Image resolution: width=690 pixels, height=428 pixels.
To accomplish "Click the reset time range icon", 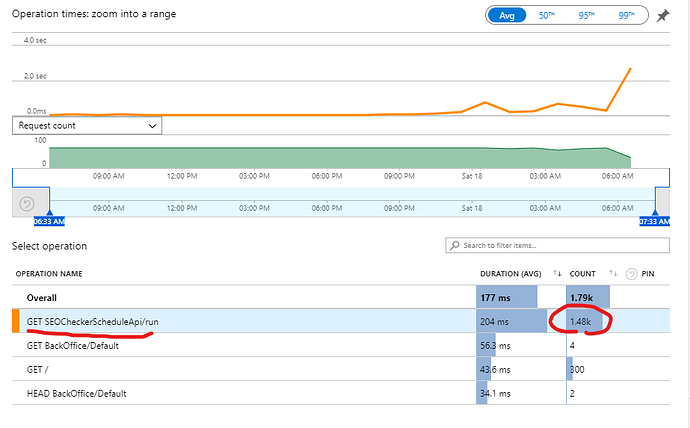I will (27, 203).
